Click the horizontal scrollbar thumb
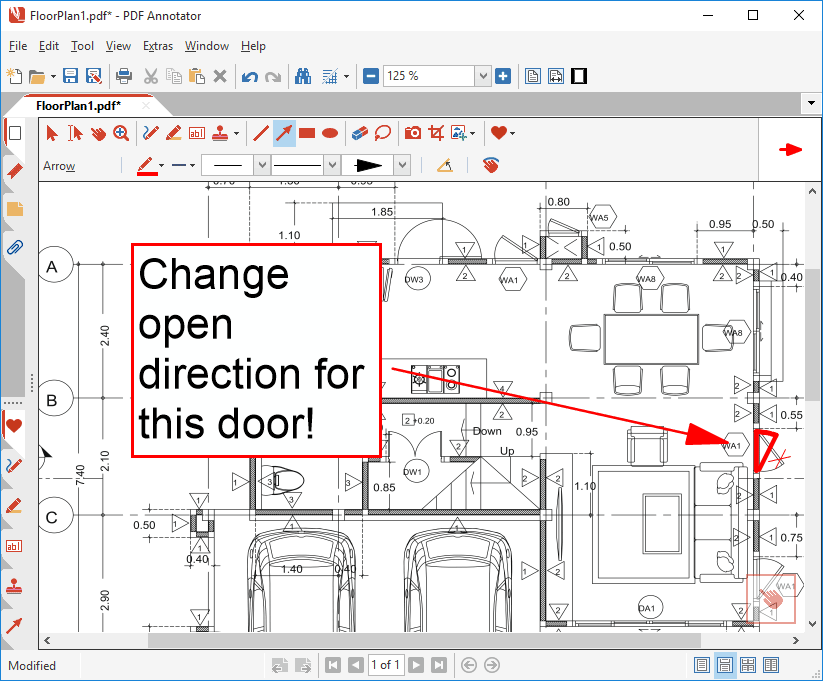823x681 pixels. pyautogui.click(x=424, y=640)
